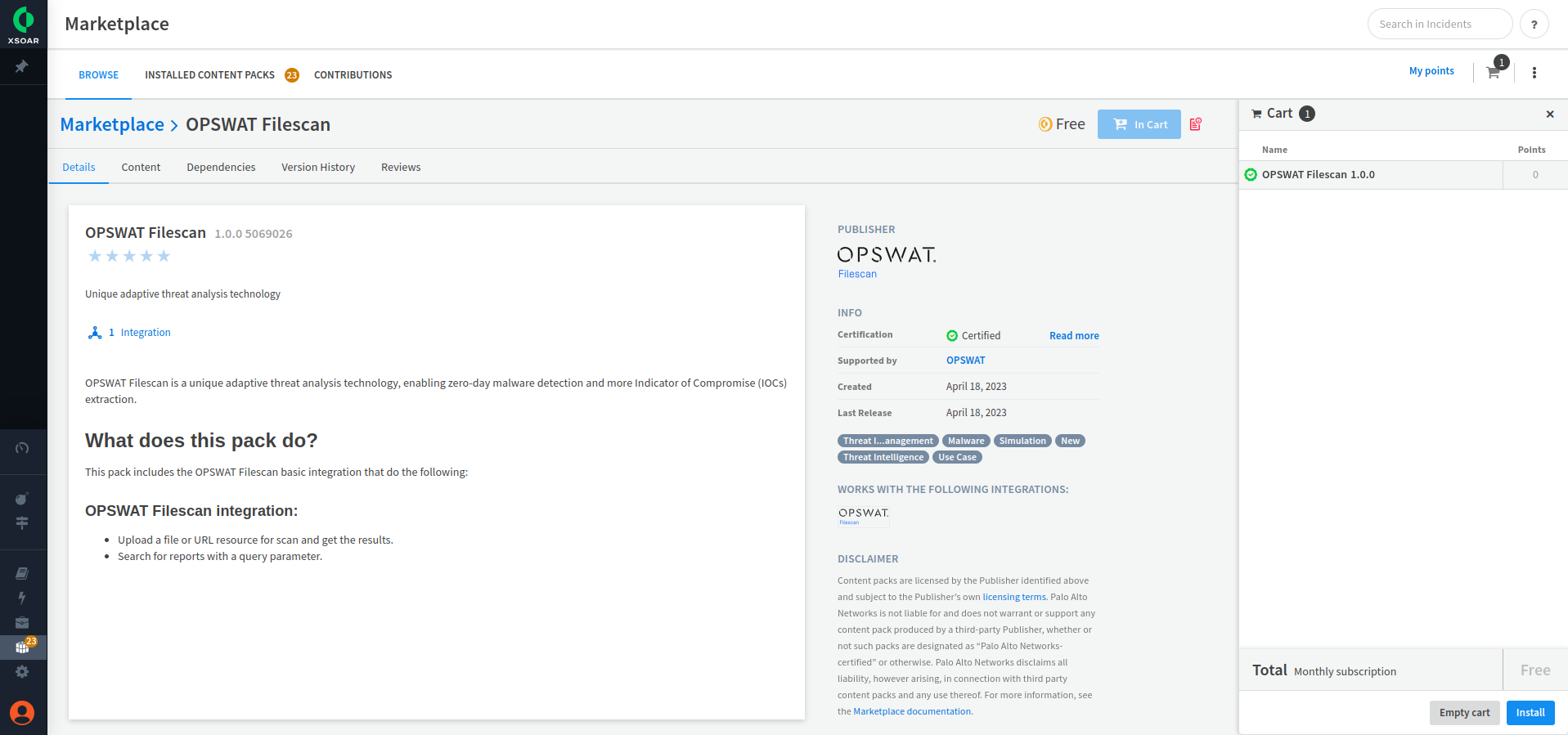Click the Malware tag
The height and width of the screenshot is (735, 1568).
pos(966,441)
